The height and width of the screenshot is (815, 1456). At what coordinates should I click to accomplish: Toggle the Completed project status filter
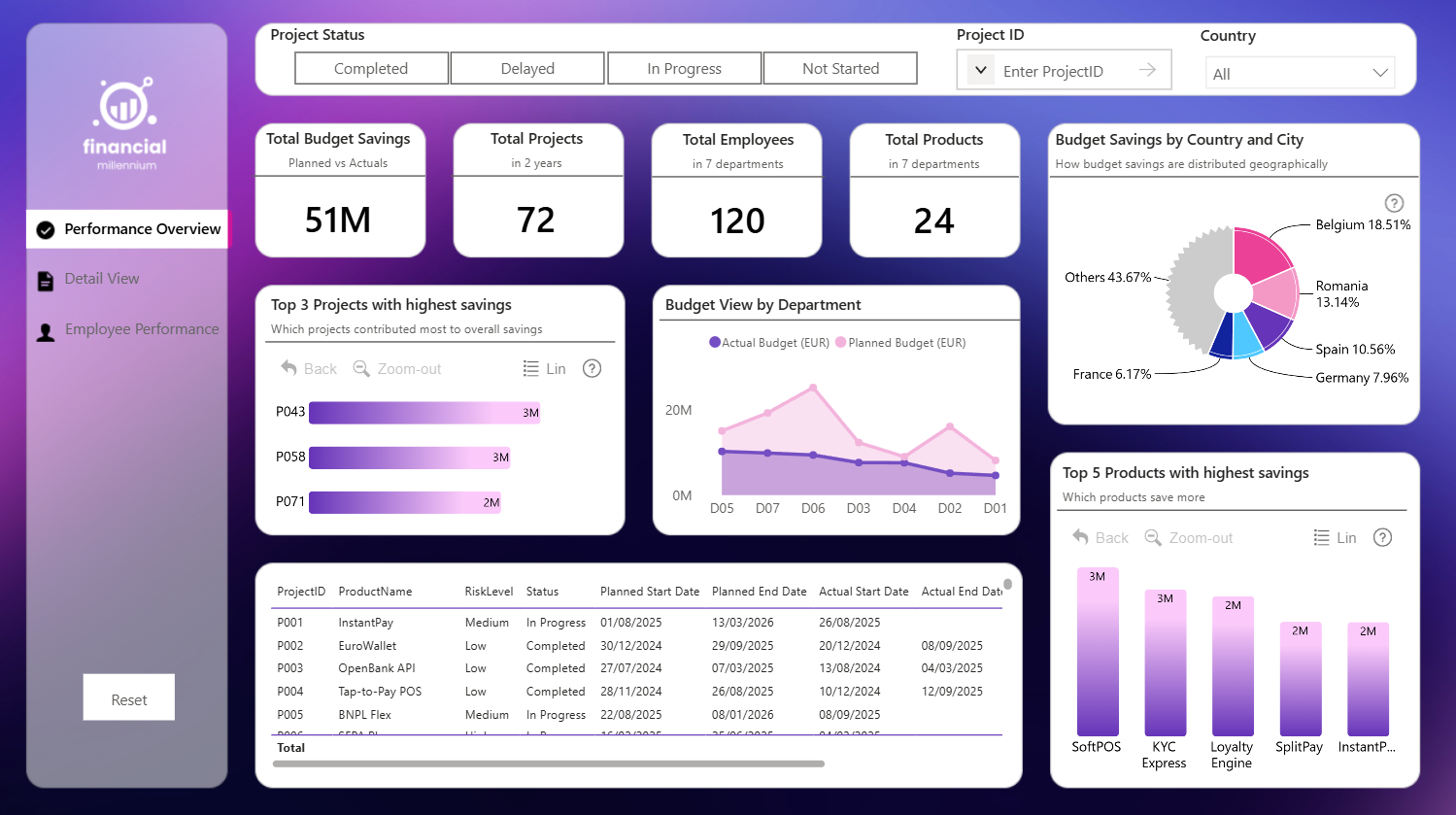(x=371, y=68)
